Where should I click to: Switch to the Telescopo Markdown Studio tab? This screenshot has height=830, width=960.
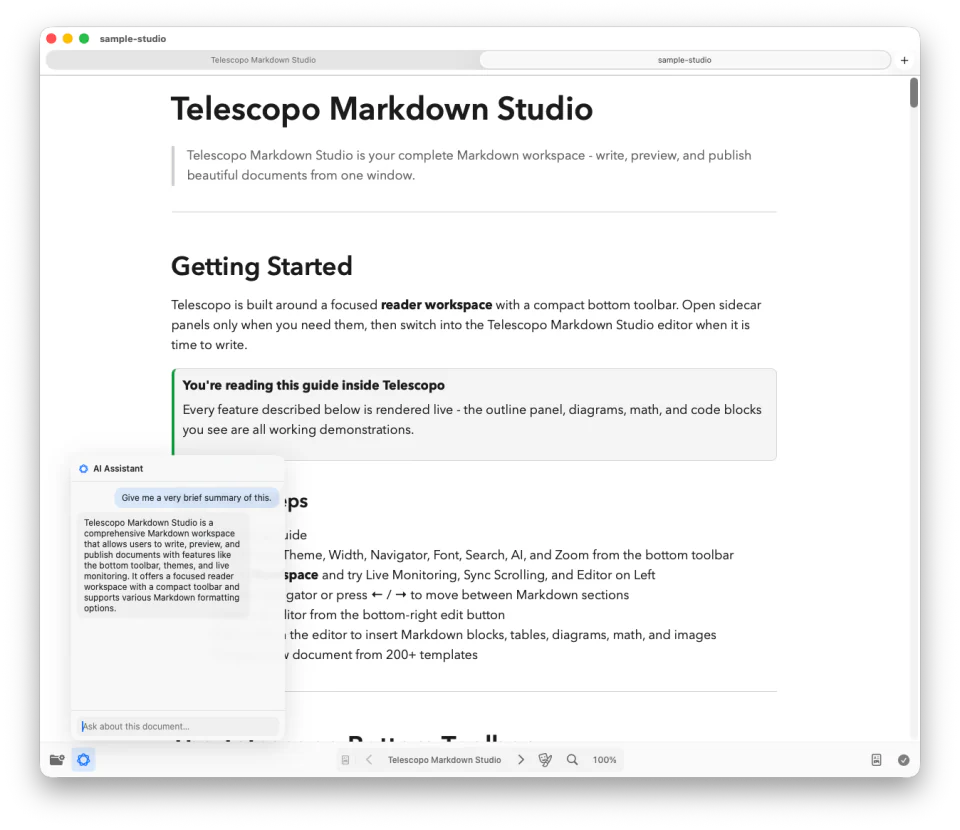coord(263,60)
